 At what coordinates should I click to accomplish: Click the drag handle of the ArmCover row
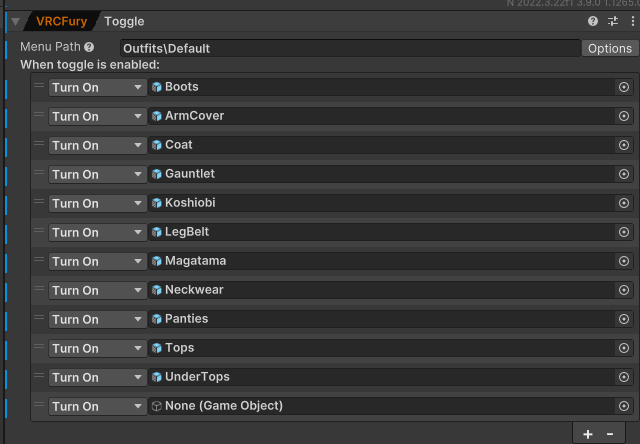[39, 114]
